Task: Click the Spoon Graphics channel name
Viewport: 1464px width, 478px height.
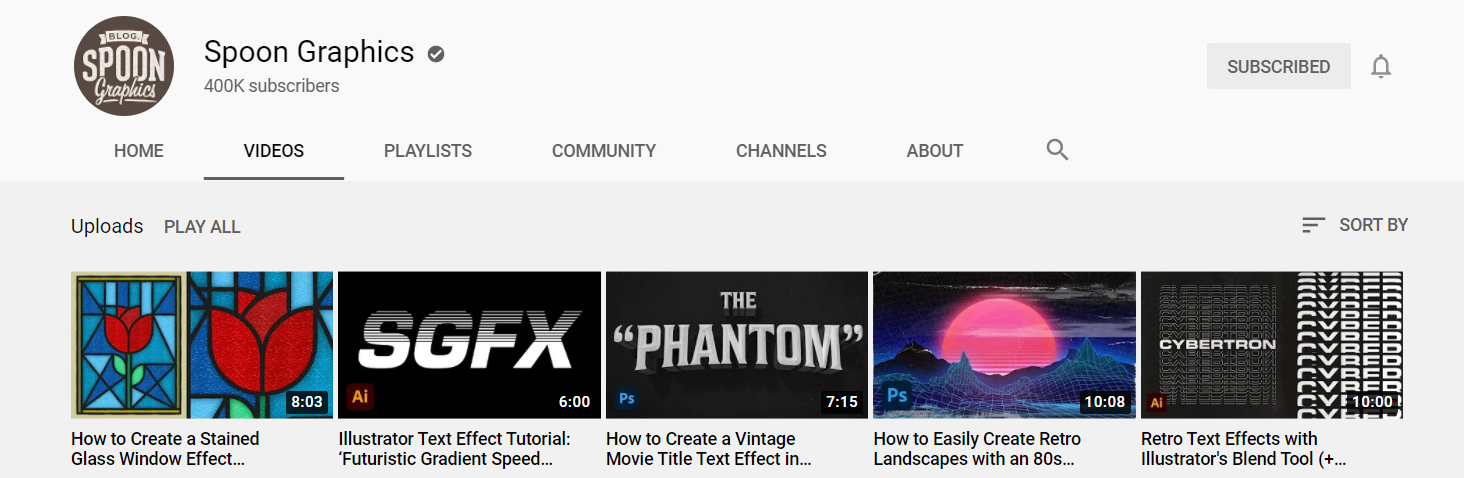Action: pos(309,51)
